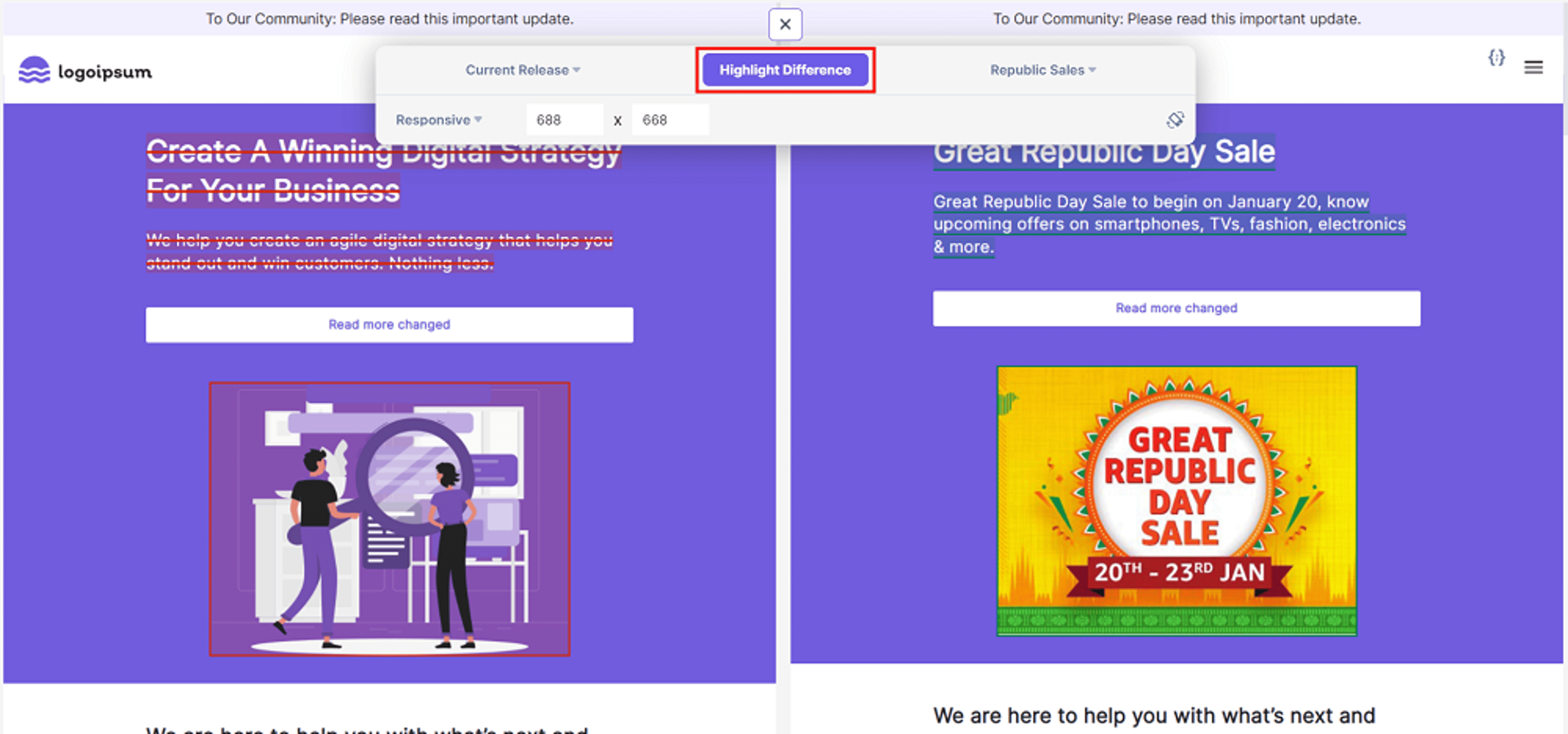Click the curly braces code icon
Screen dimensions: 1568x734
coord(1496,58)
